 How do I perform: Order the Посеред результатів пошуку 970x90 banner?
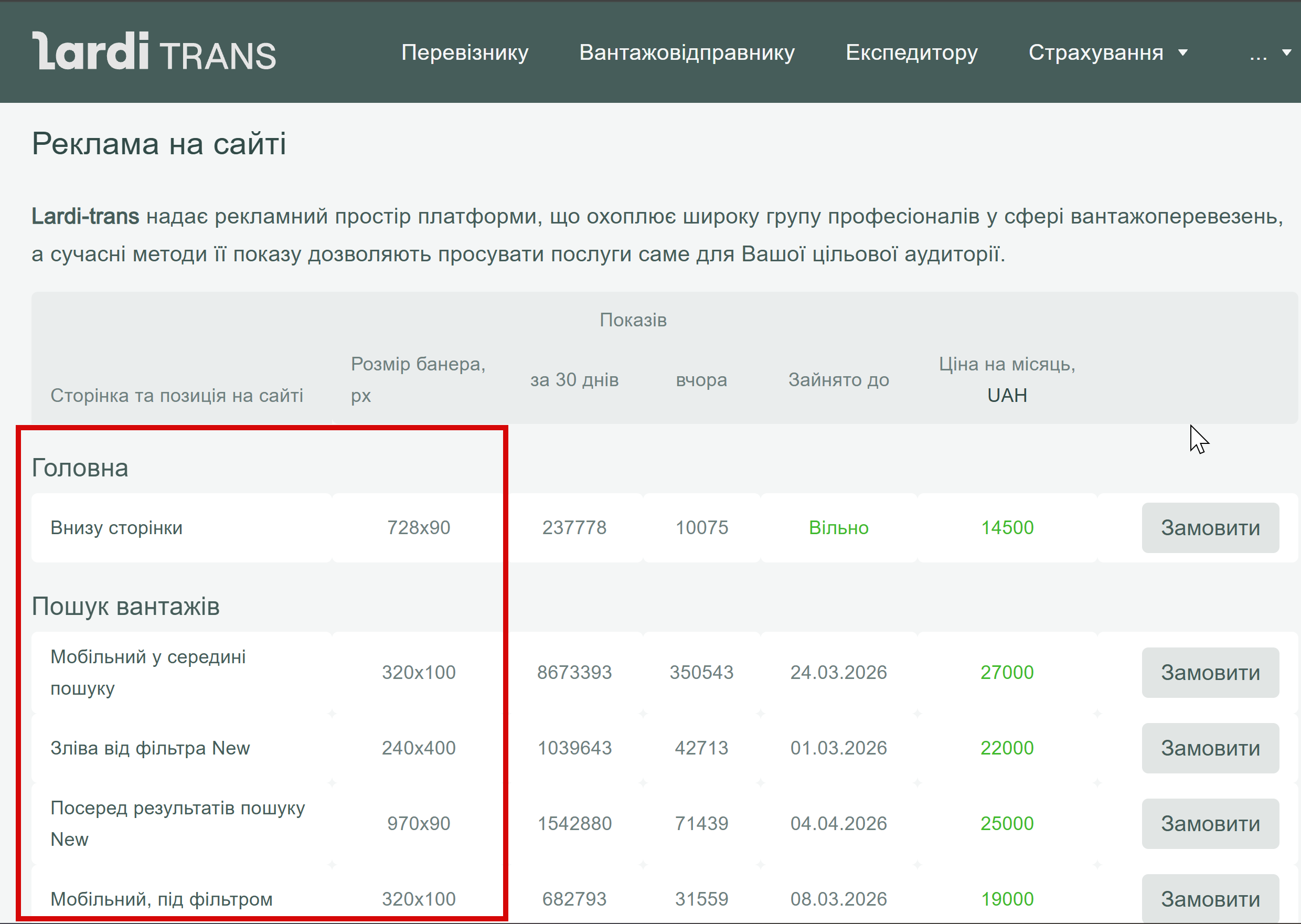click(1210, 824)
